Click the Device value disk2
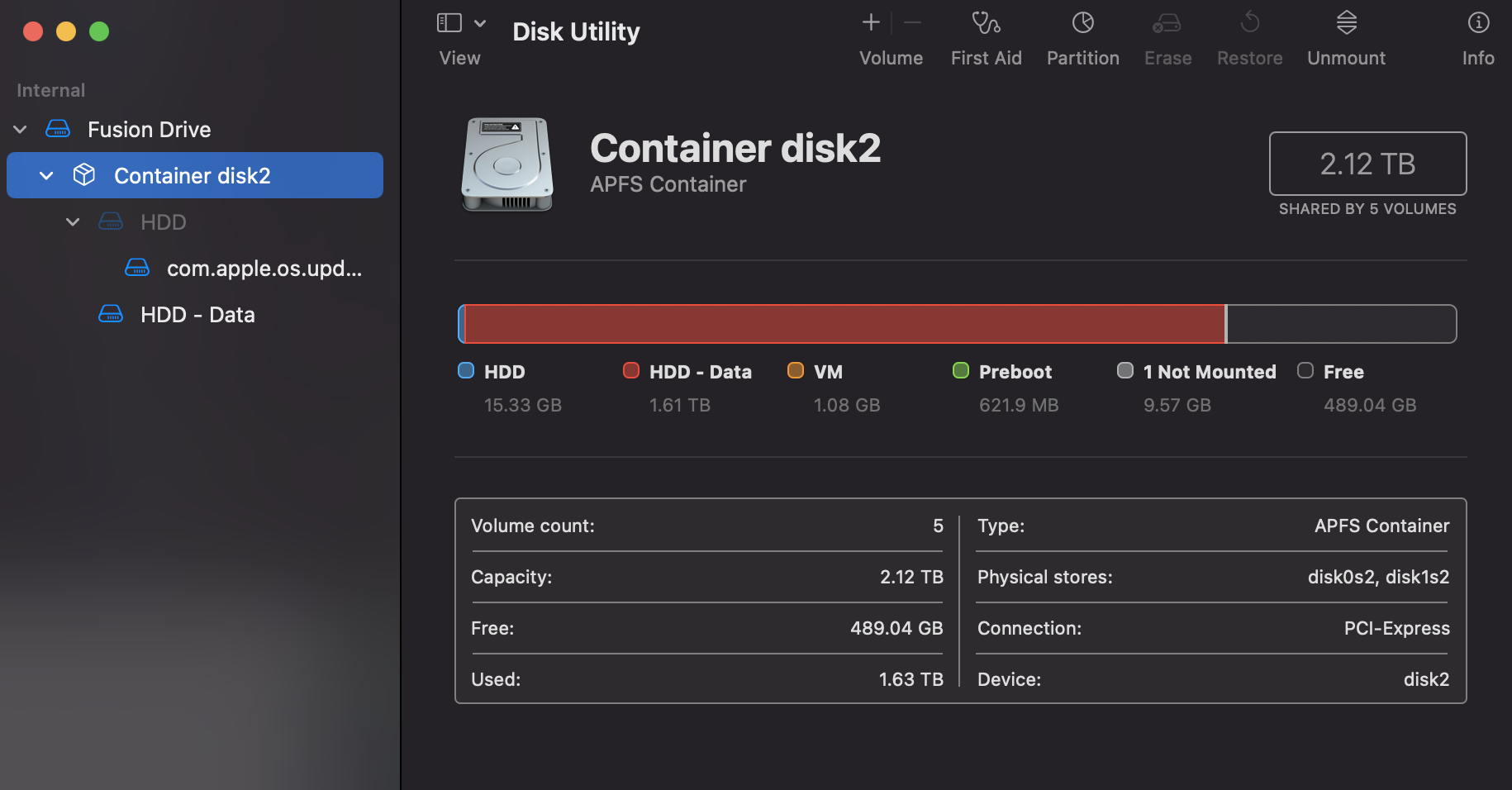Image resolution: width=1512 pixels, height=790 pixels. pos(1426,679)
